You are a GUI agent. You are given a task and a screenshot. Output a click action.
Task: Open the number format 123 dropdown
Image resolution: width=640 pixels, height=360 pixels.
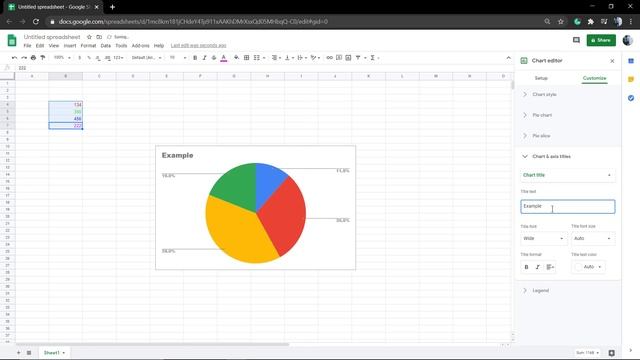[119, 58]
